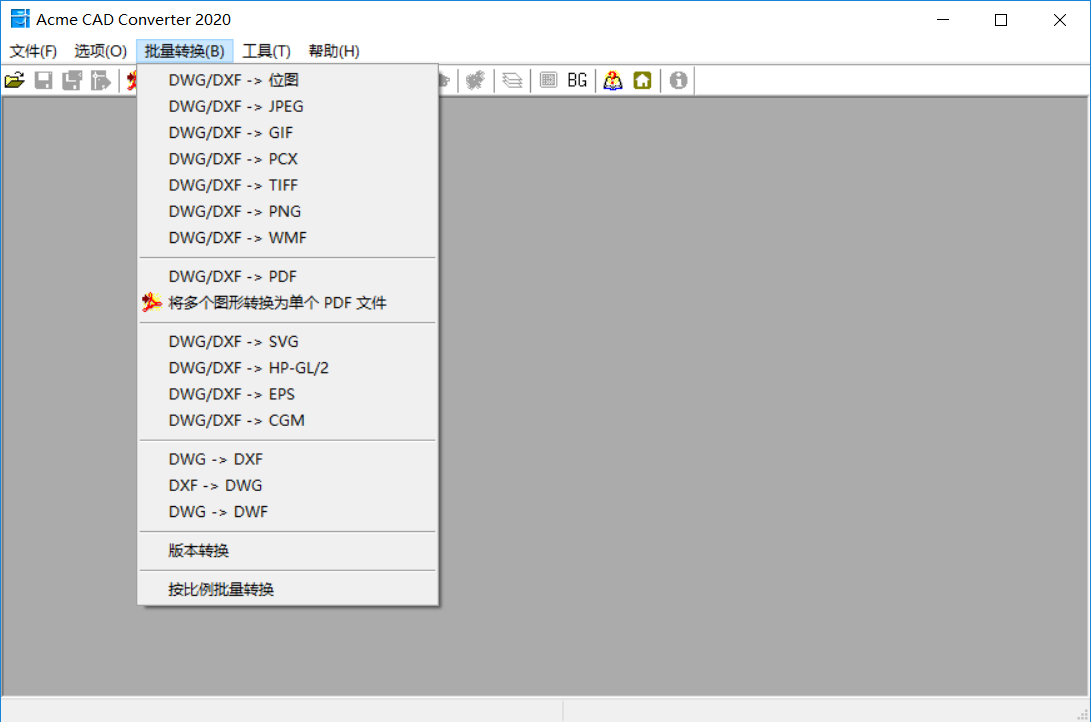Image resolution: width=1091 pixels, height=722 pixels.
Task: Choose 按比例批量转换 menu item
Action: (221, 590)
